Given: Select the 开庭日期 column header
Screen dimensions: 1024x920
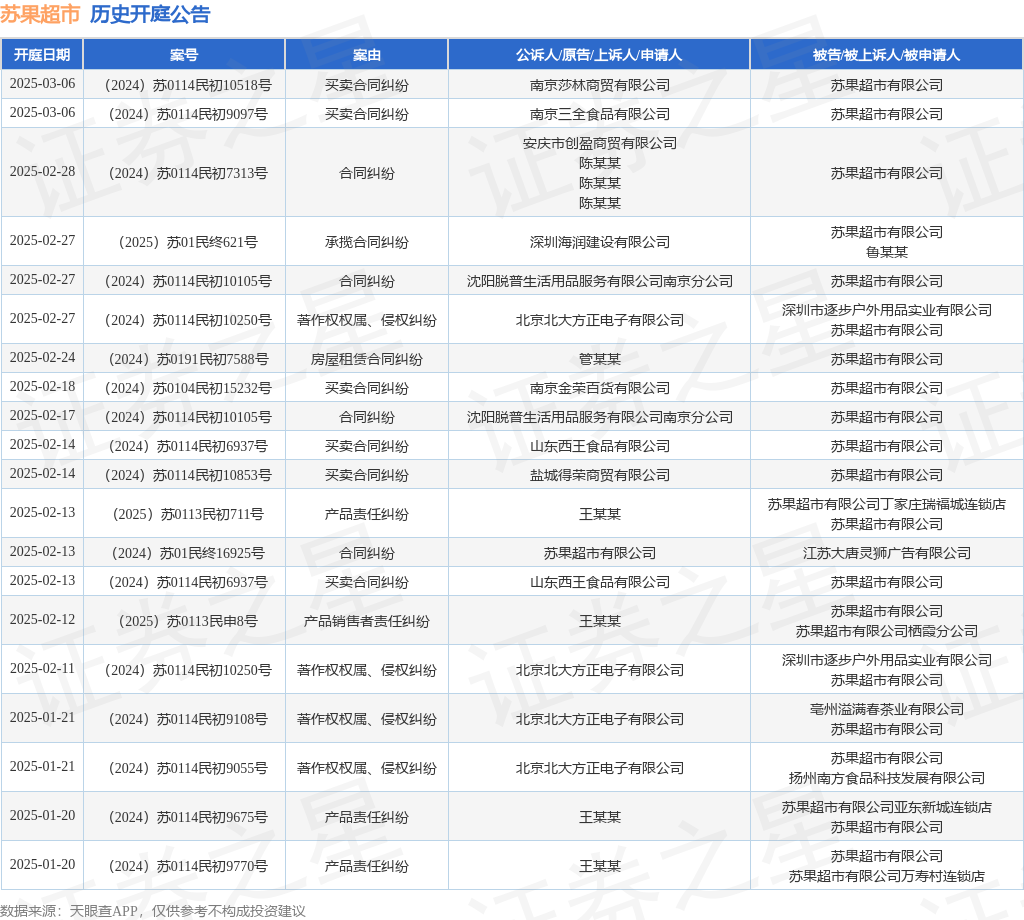Looking at the screenshot, I should [x=42, y=55].
